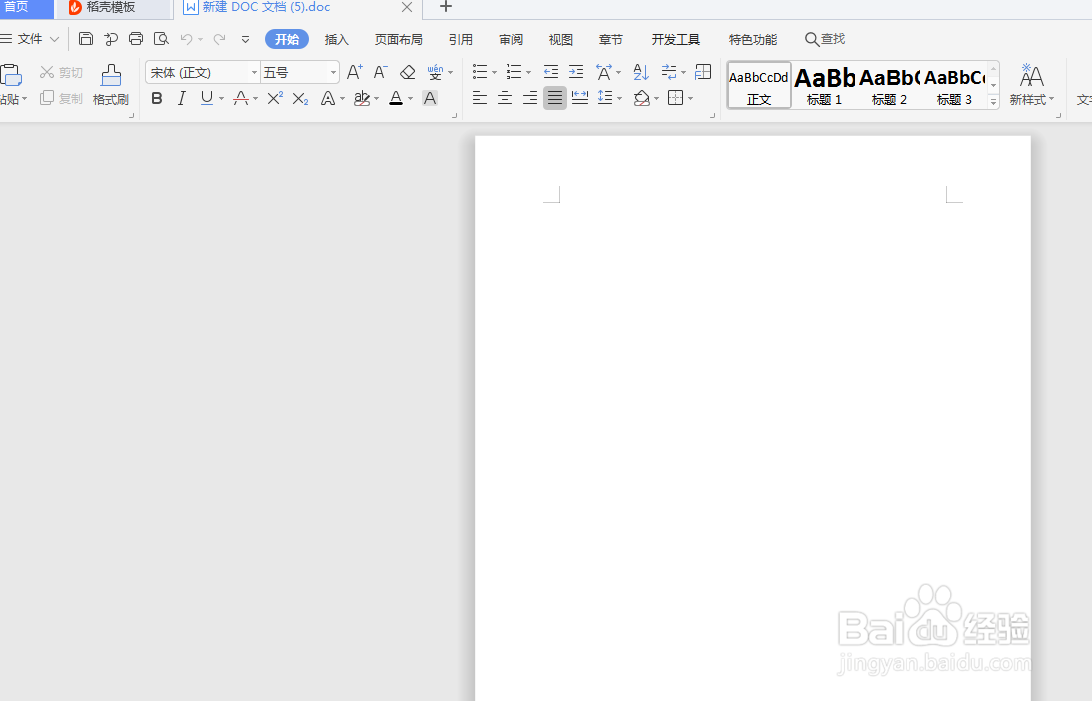Apply the 正文 body text style
1092x701 pixels.
(x=759, y=85)
